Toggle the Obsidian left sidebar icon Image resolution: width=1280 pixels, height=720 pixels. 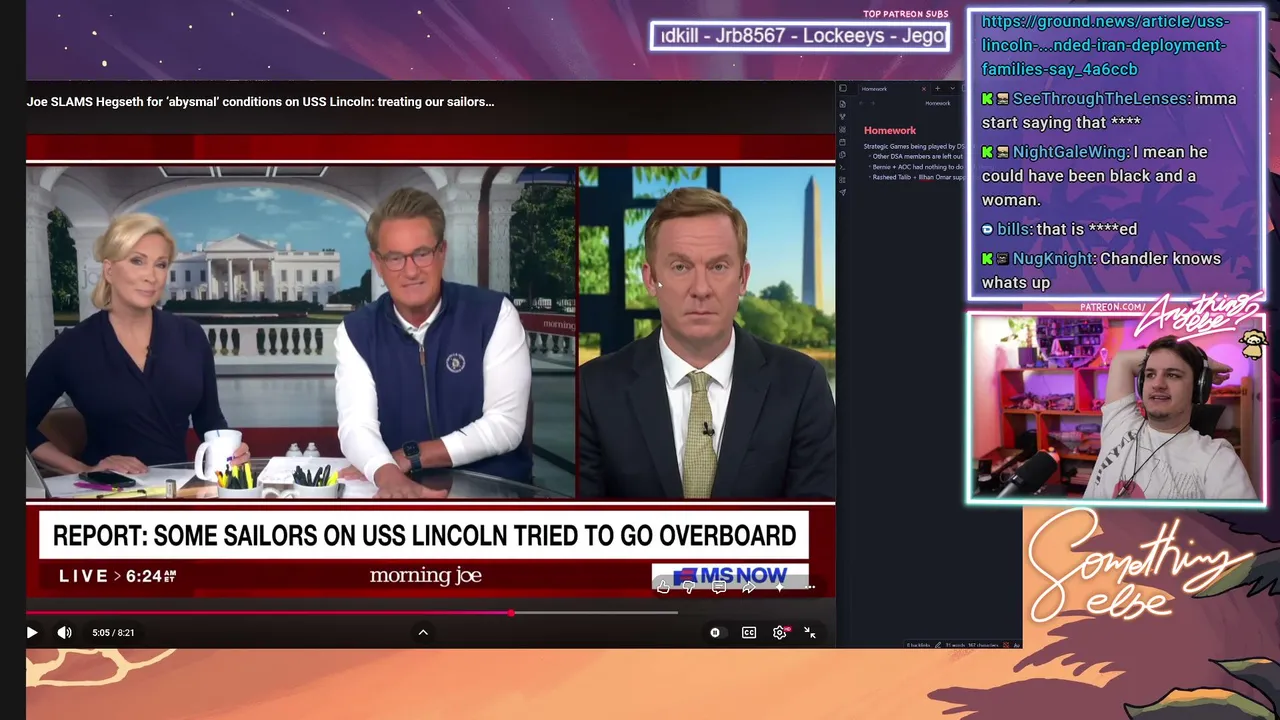(x=843, y=88)
